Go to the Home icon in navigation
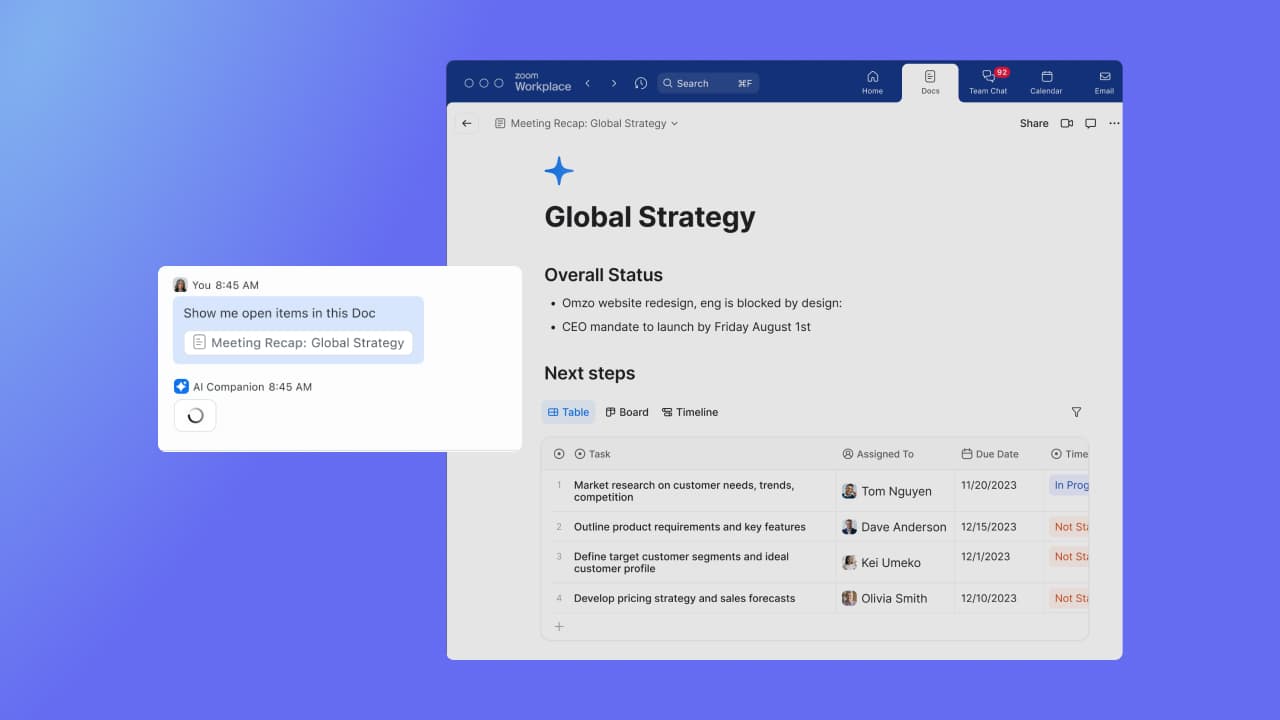Viewport: 1280px width, 720px height. (872, 82)
